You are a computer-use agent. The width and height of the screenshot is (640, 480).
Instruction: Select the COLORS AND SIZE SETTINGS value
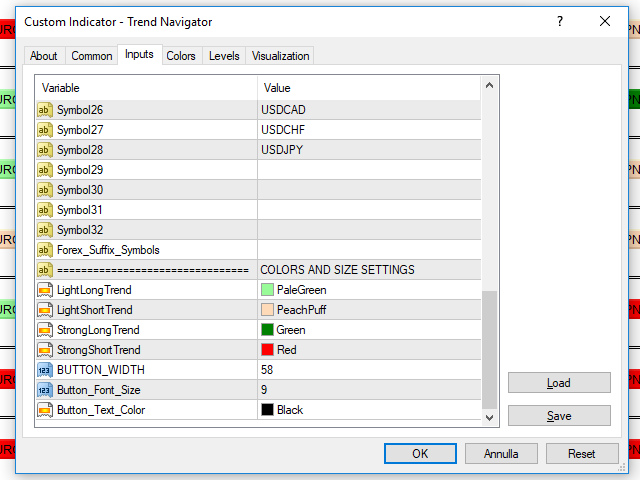pos(338,270)
